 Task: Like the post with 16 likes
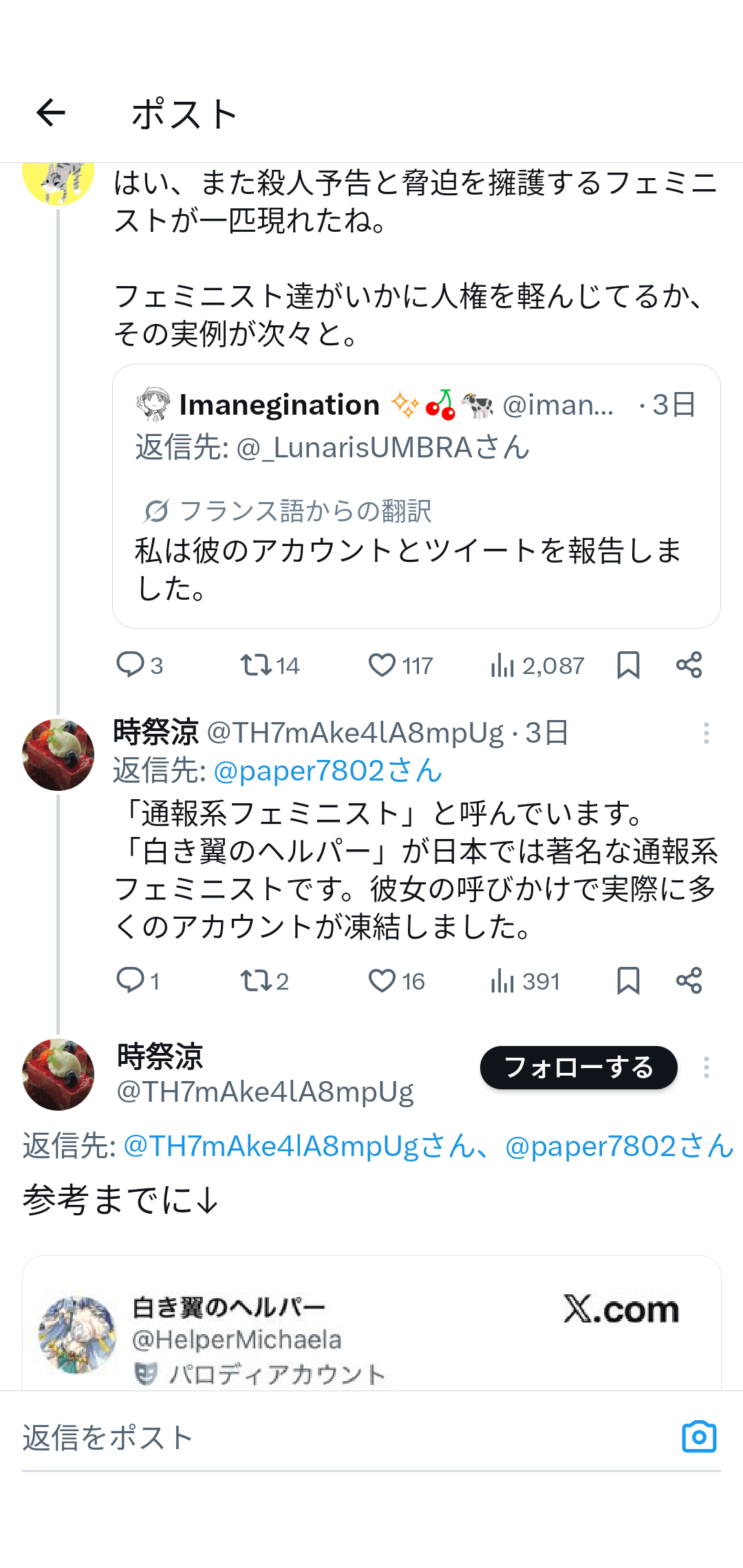point(382,980)
